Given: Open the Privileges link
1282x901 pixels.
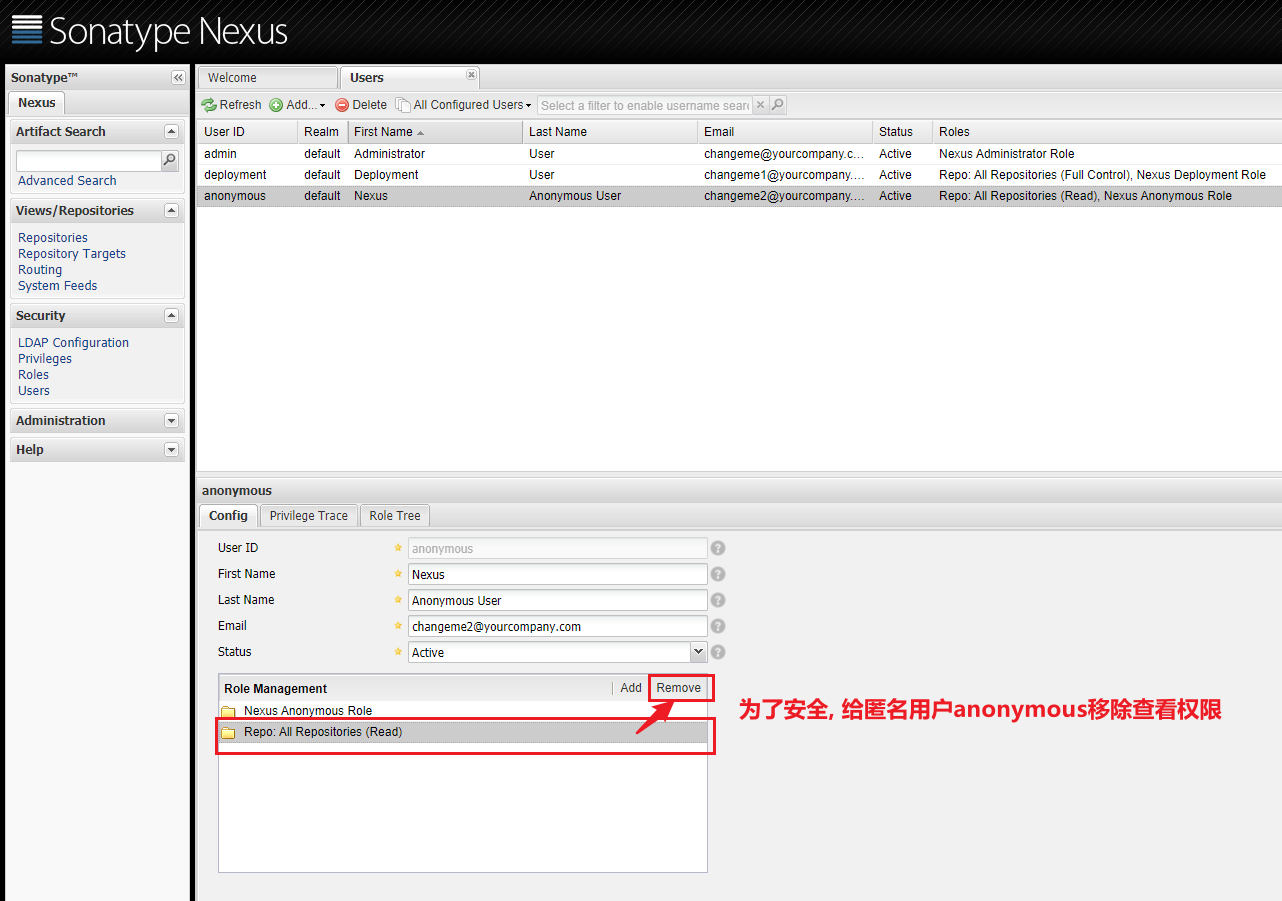Looking at the screenshot, I should pos(45,359).
